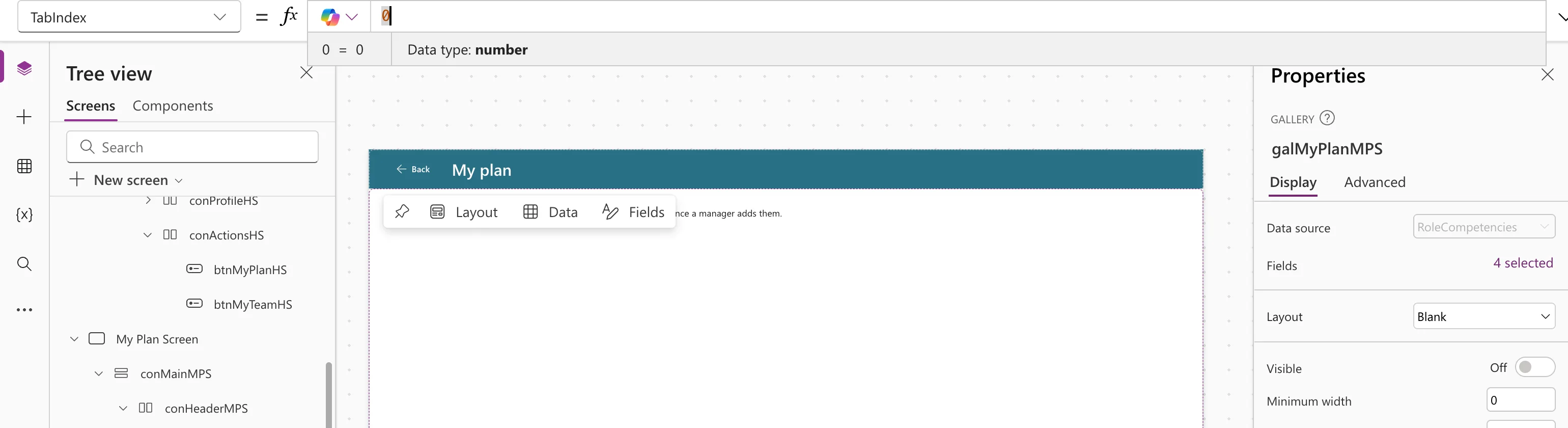Click the Copilot icon in formula bar
The width and height of the screenshot is (1568, 428).
(330, 17)
